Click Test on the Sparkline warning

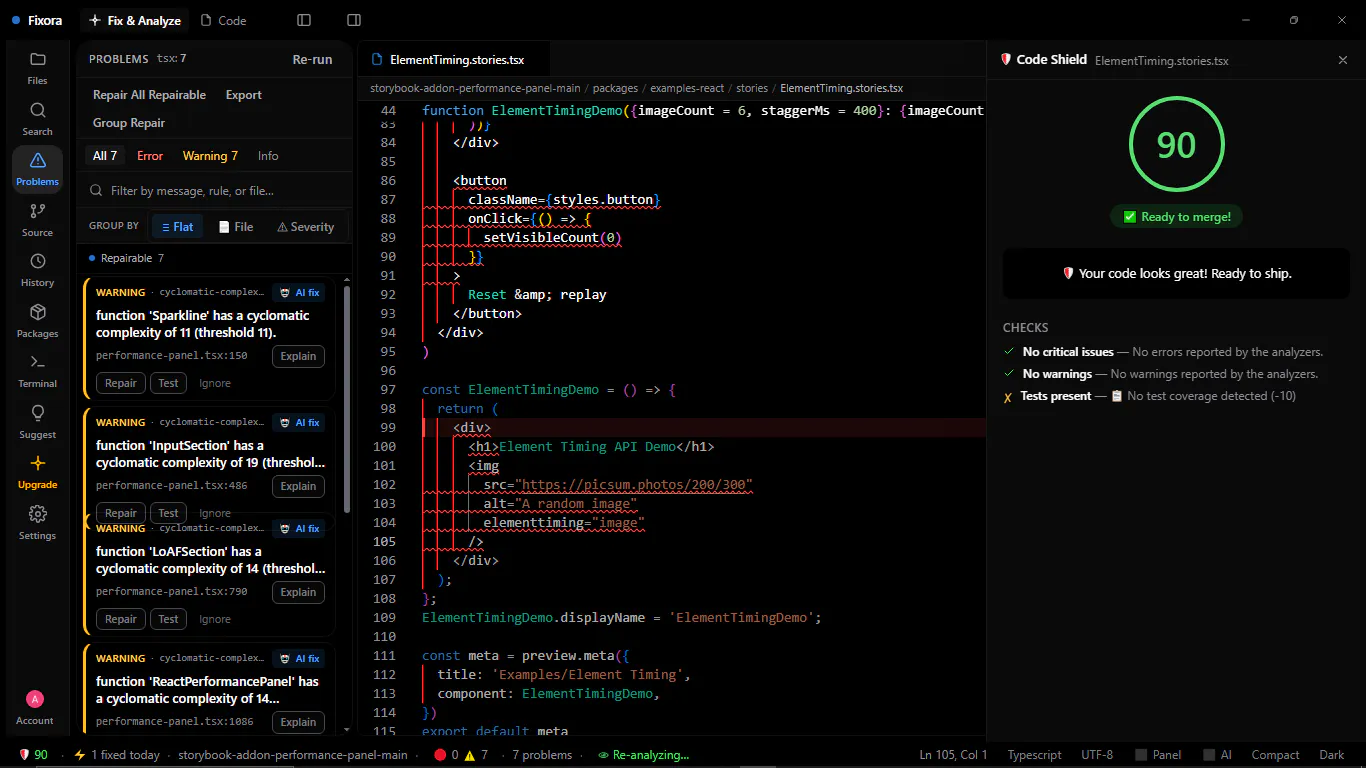(168, 383)
